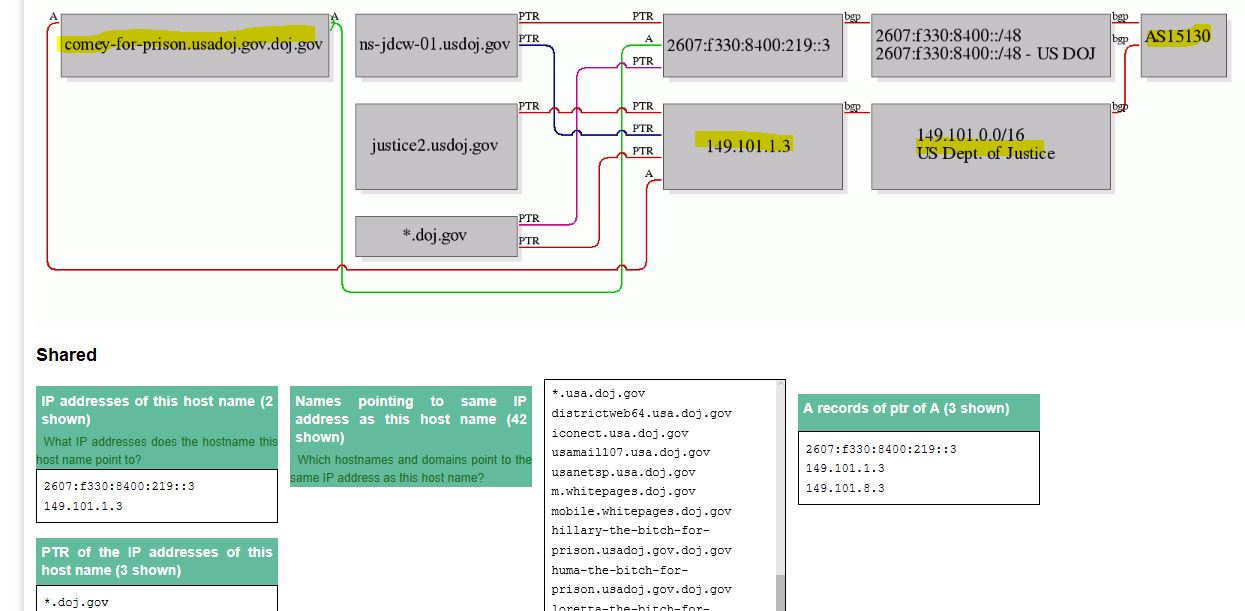Image resolution: width=1245 pixels, height=611 pixels.
Task: Click the 'Names pointing to same IP address' header
Action: pos(410,419)
